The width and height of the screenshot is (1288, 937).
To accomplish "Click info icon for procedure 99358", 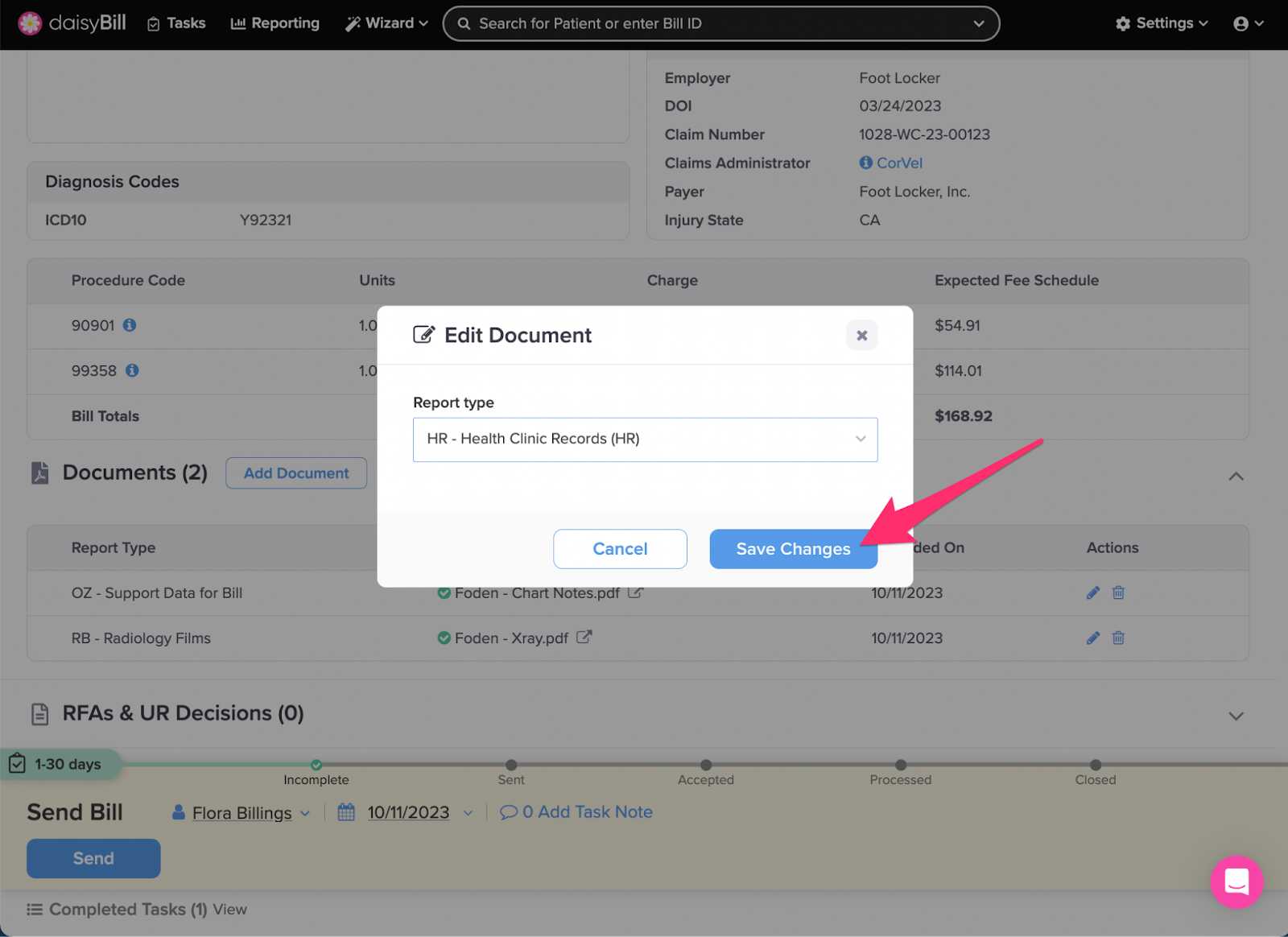I will tap(132, 370).
